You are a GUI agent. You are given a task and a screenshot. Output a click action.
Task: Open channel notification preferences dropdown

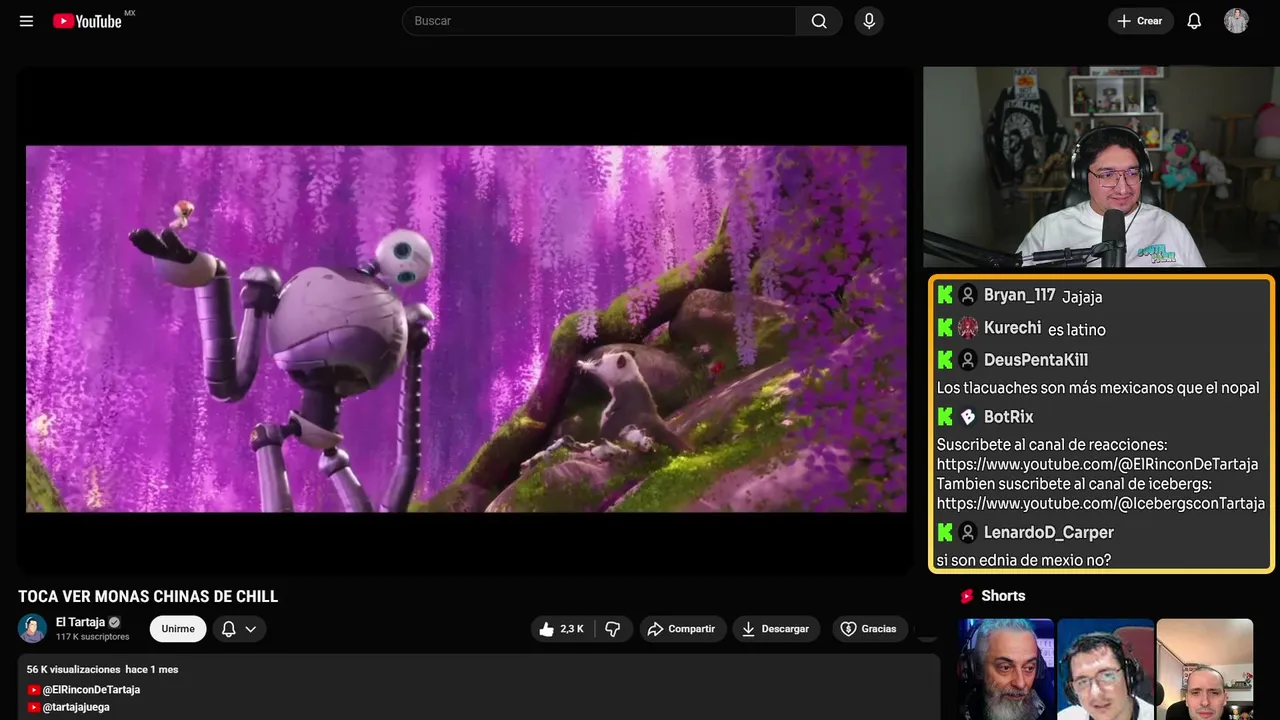(239, 629)
